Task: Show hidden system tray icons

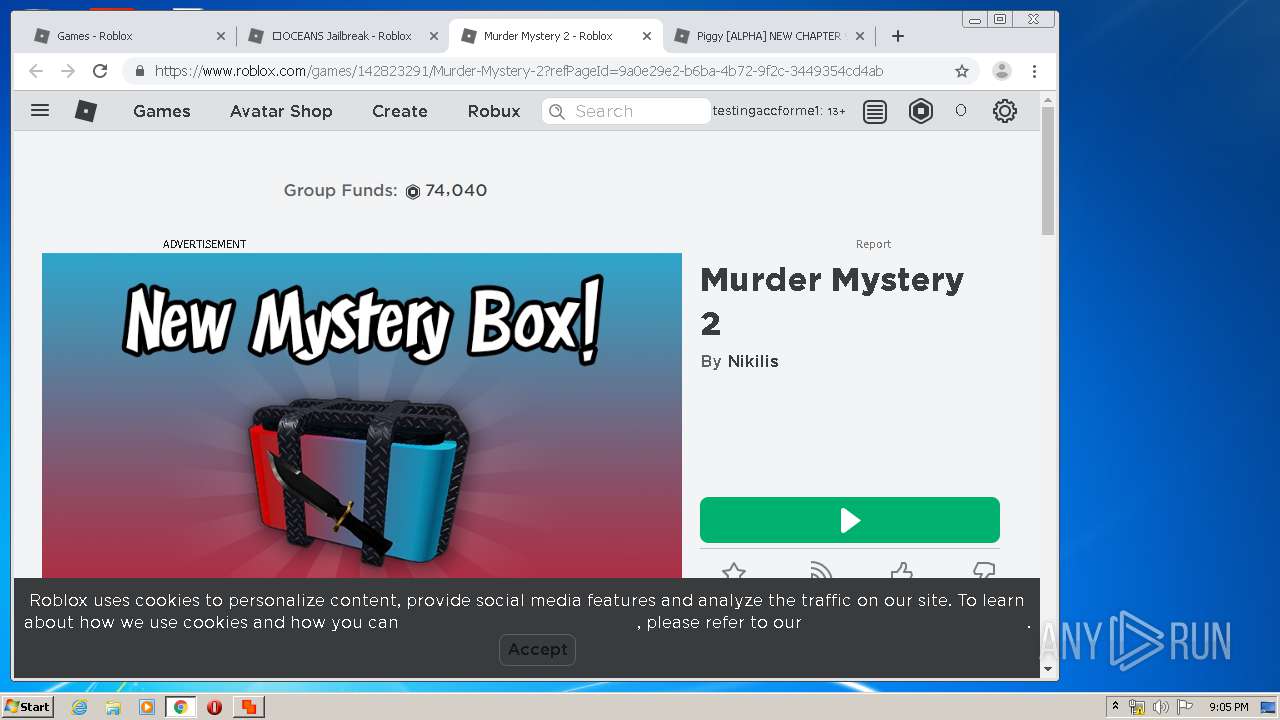Action: [x=1115, y=707]
